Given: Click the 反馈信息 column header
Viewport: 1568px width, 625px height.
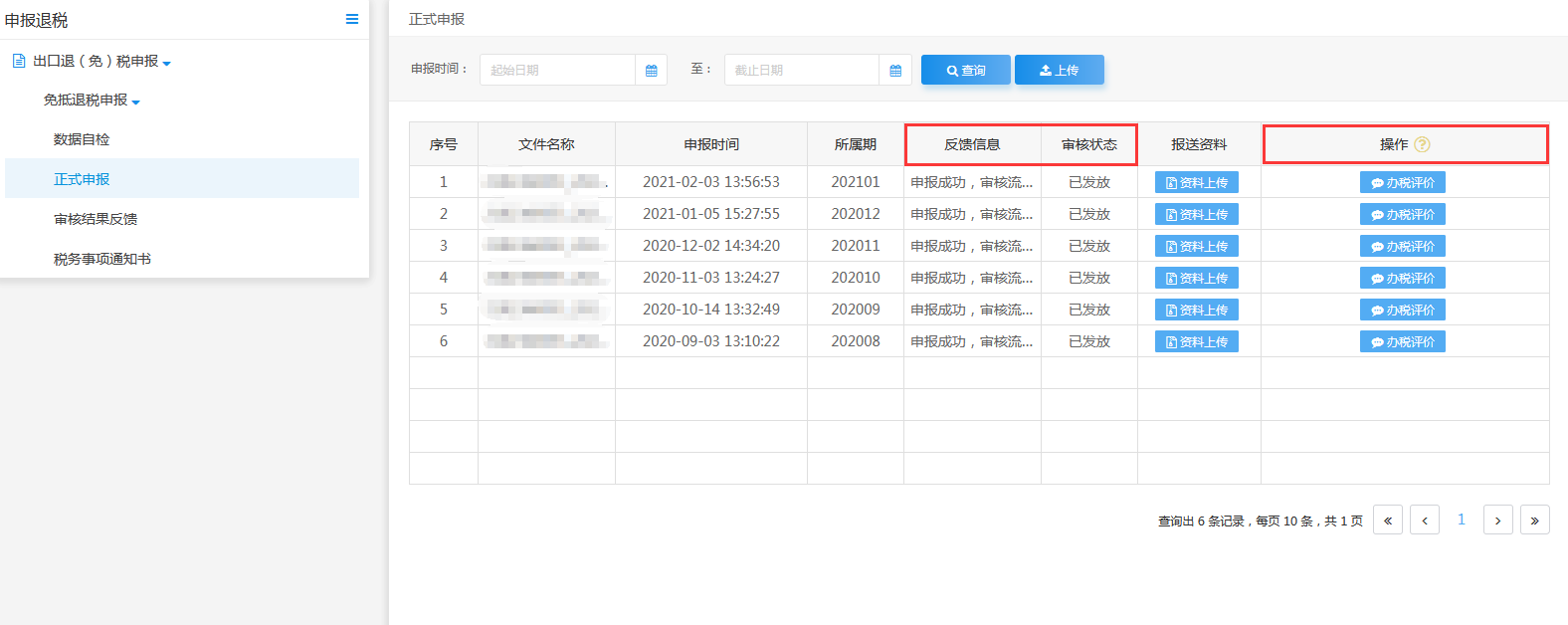Looking at the screenshot, I should point(972,144).
